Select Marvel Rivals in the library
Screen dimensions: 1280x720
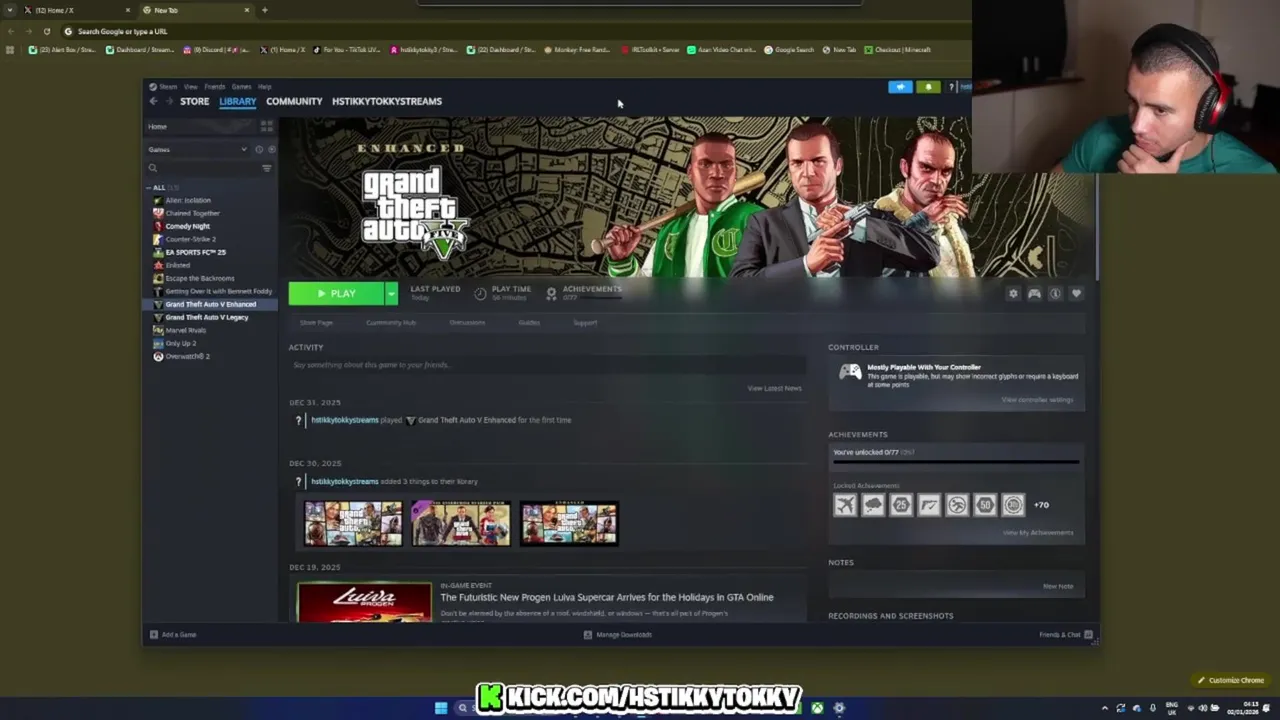pos(185,330)
